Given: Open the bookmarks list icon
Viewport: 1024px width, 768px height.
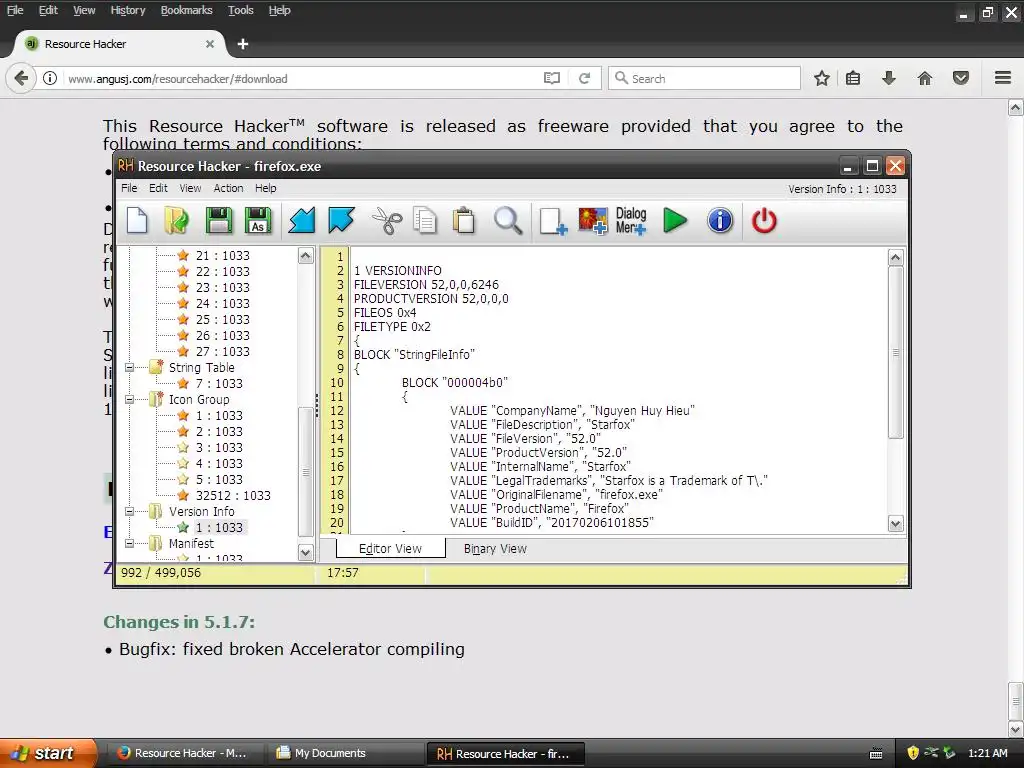Looking at the screenshot, I should 853,78.
